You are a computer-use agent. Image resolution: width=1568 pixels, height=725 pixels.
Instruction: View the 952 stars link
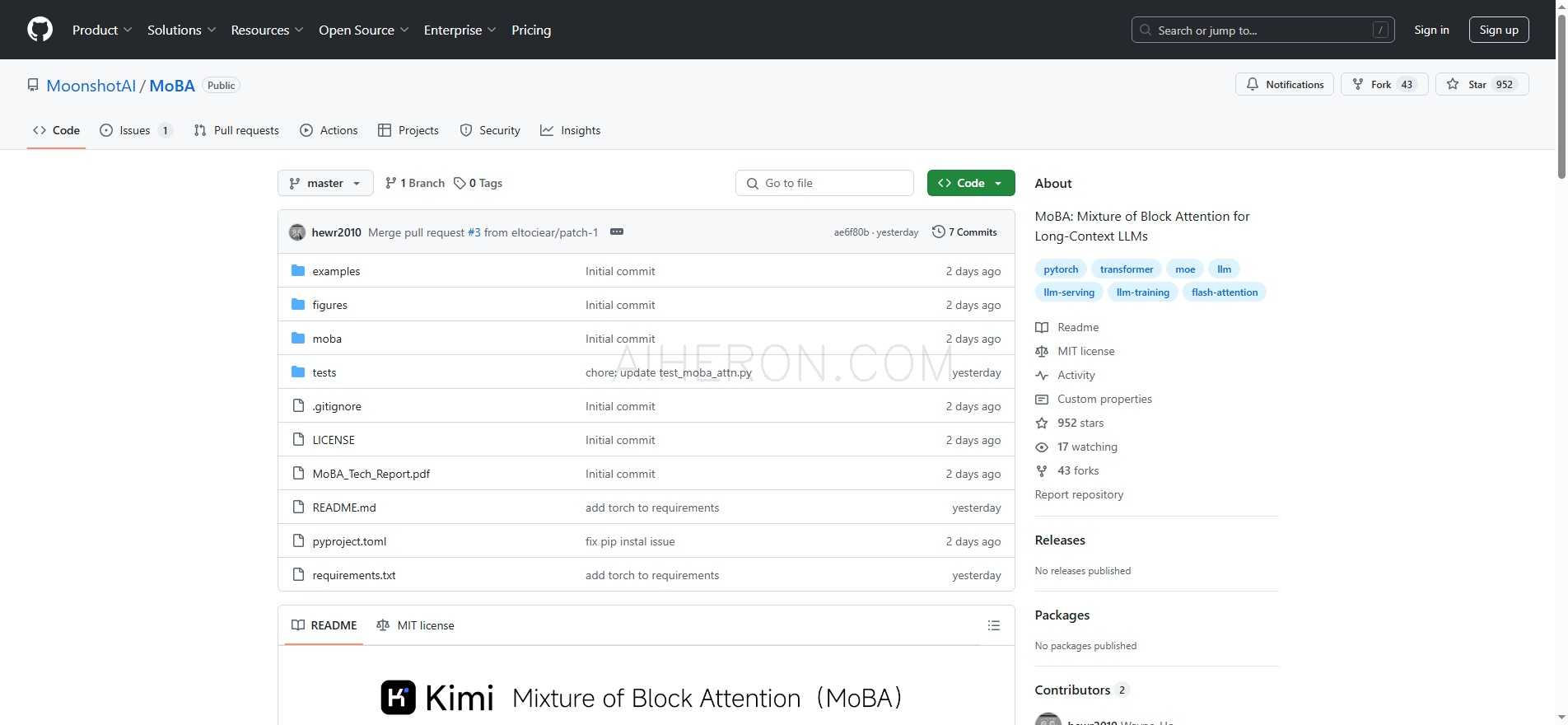[x=1070, y=423]
